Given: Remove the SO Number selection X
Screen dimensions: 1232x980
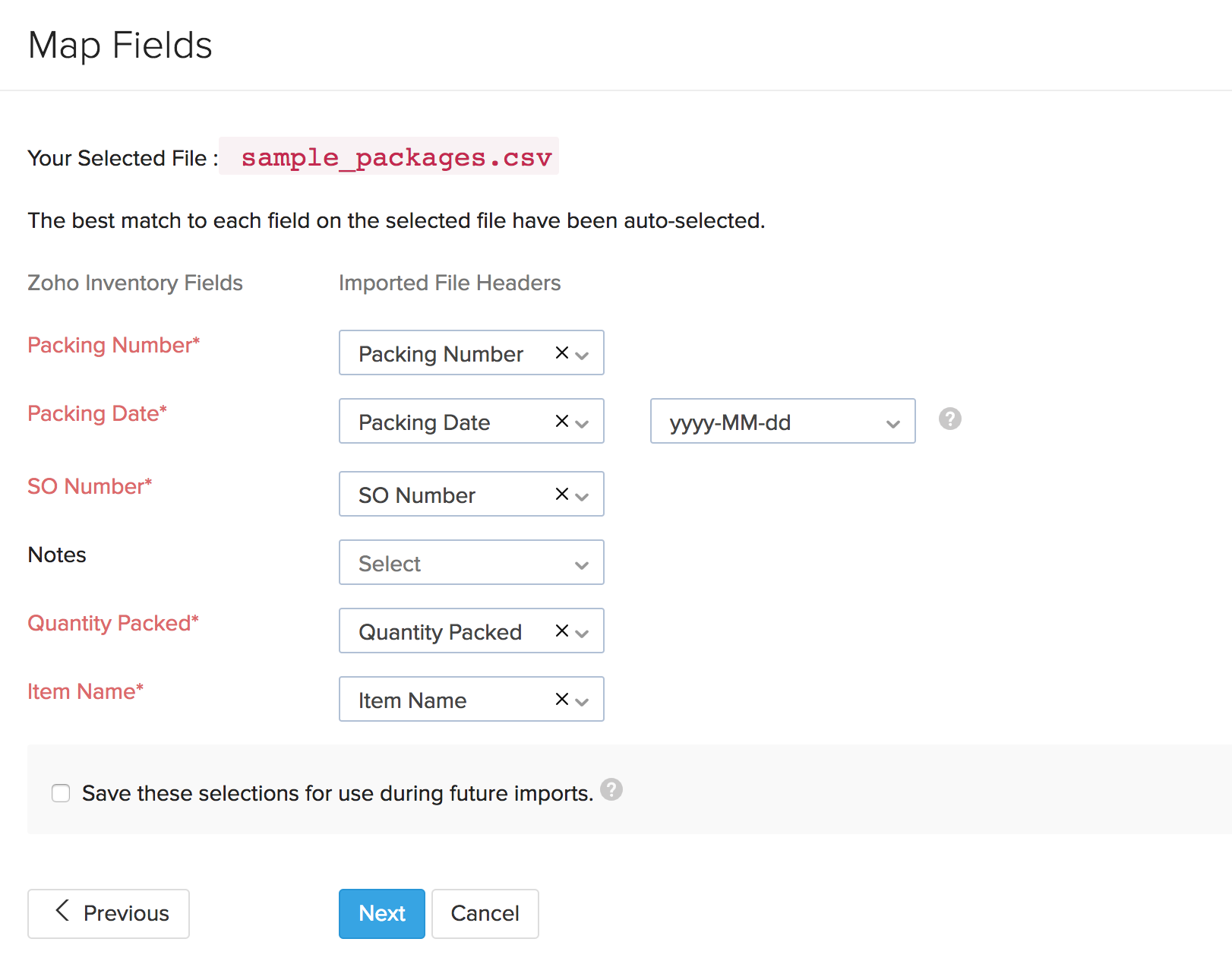Looking at the screenshot, I should 562,494.
